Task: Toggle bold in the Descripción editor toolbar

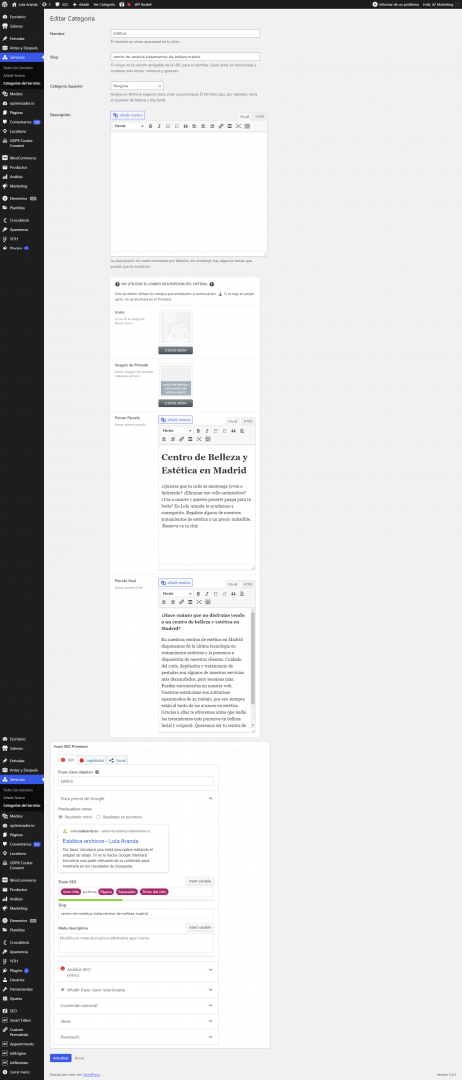Action: pos(151,126)
